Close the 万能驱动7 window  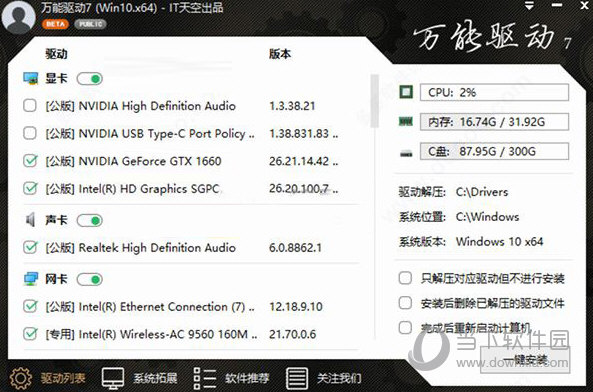point(585,5)
